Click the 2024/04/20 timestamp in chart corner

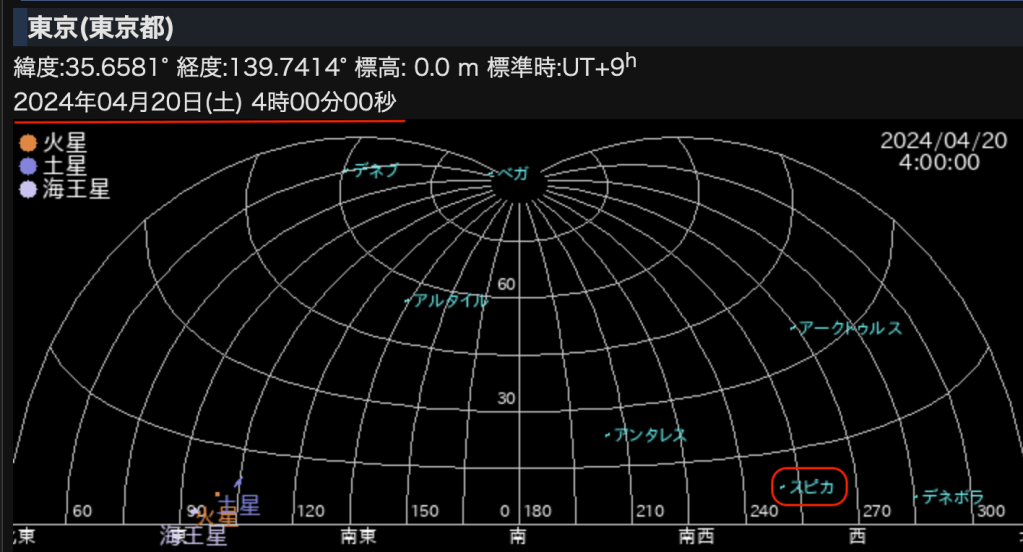pos(943,141)
